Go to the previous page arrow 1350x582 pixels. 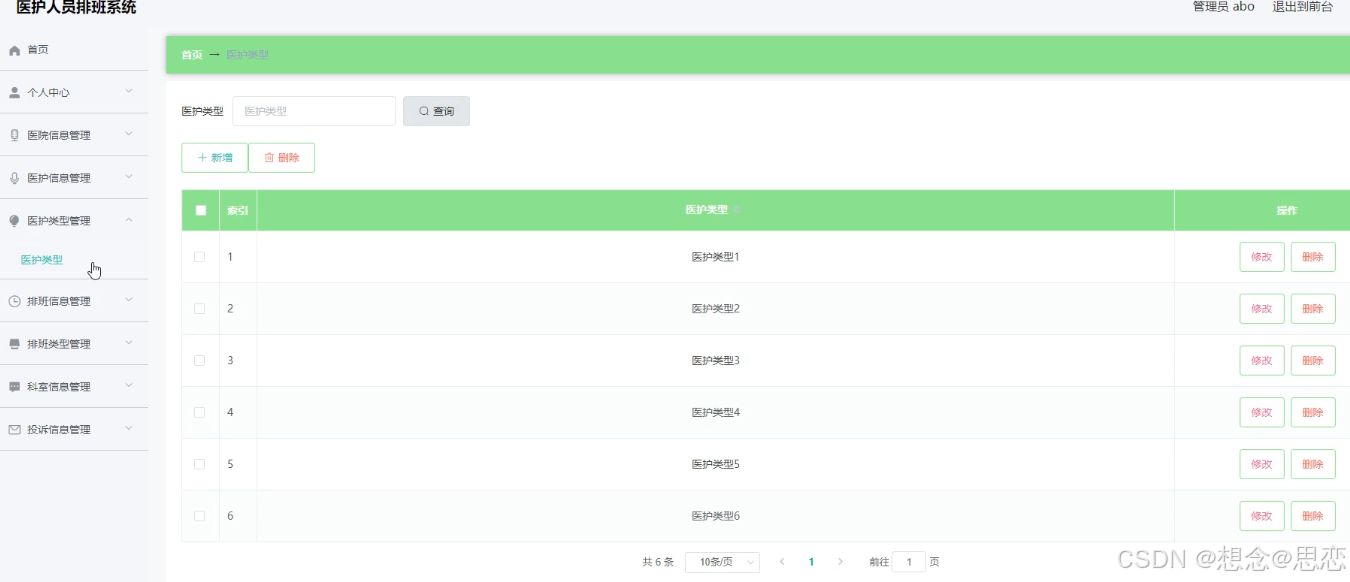point(782,562)
